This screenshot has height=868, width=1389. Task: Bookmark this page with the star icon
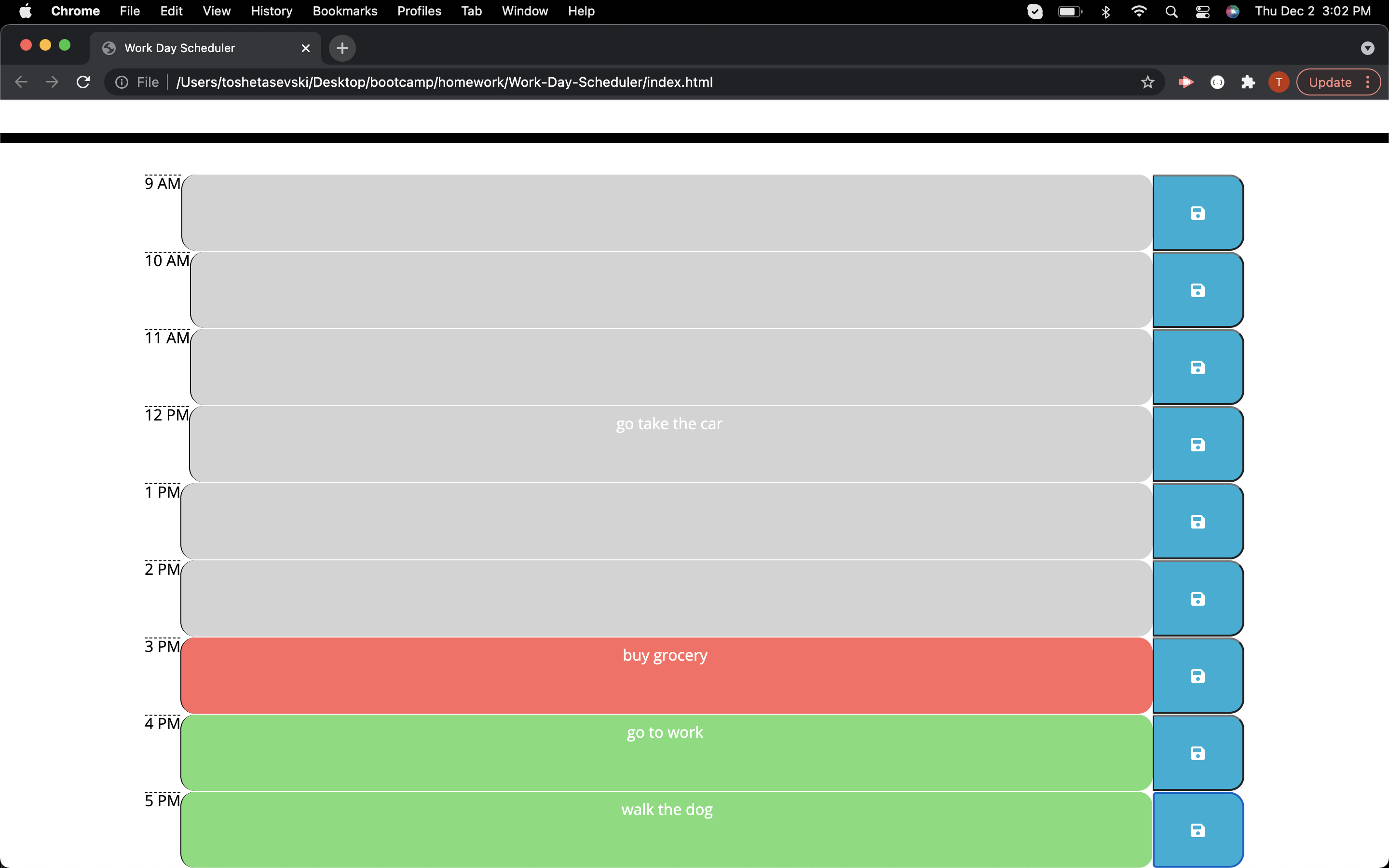pos(1147,82)
